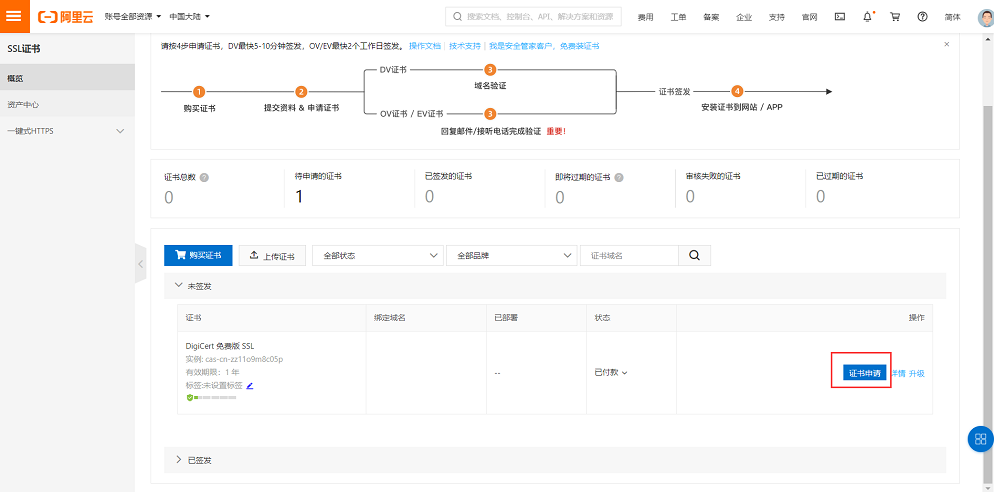Select 资产中心 in the left sidebar

click(x=23, y=104)
